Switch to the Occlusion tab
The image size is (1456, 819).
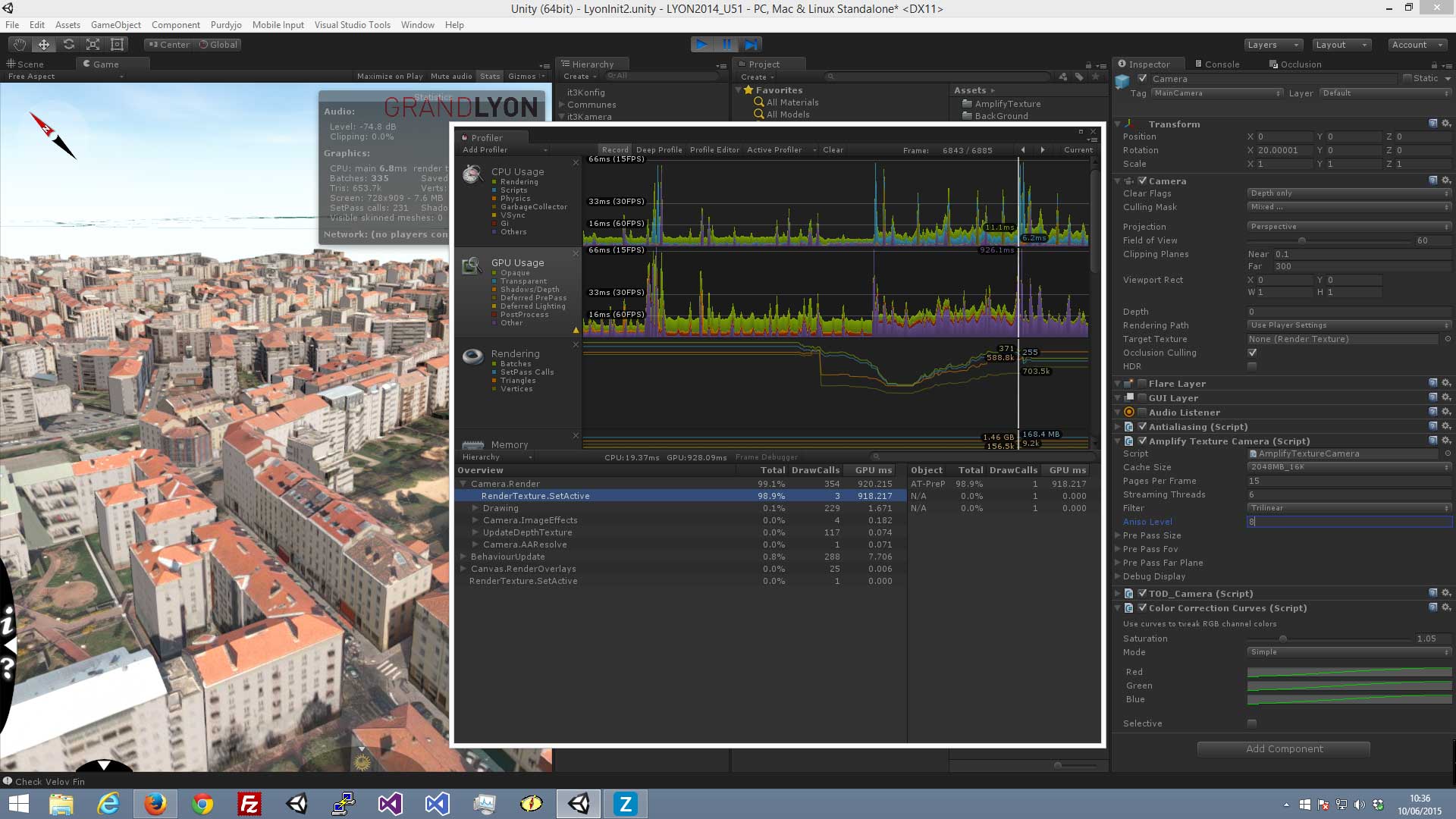(1296, 64)
